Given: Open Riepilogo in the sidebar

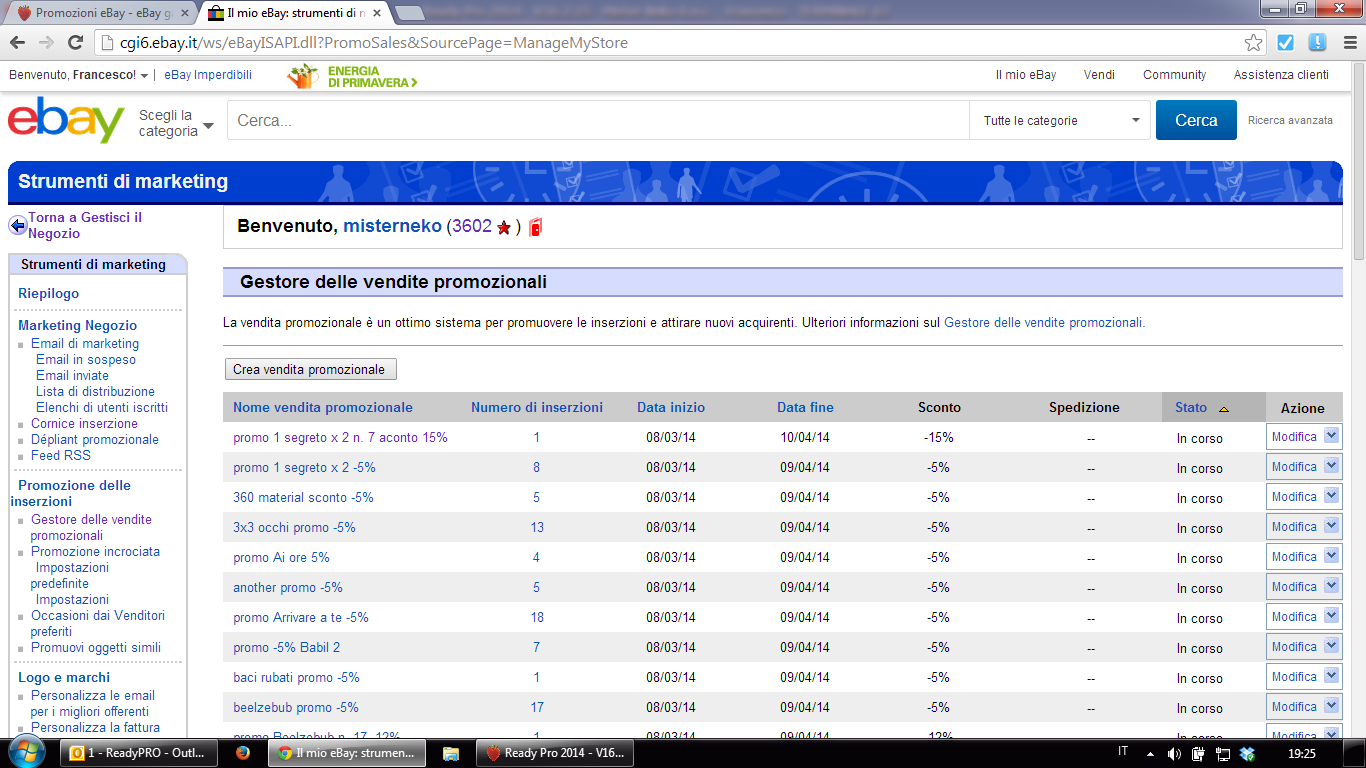Looking at the screenshot, I should tap(49, 293).
